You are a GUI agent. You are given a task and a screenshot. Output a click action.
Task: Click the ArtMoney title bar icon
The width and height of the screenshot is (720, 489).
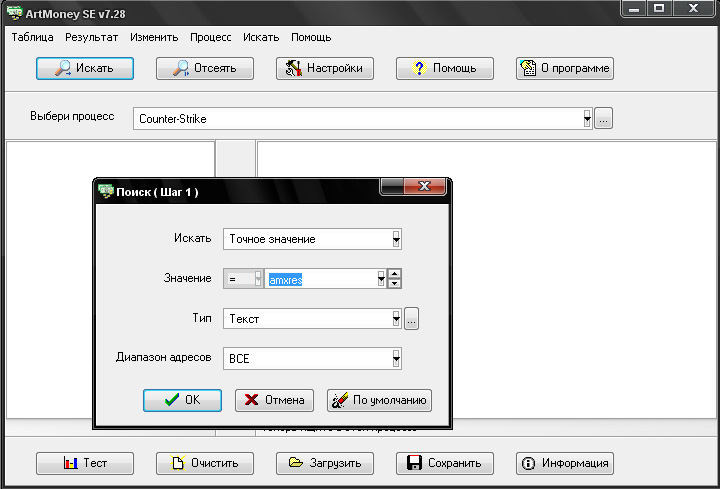(15, 13)
